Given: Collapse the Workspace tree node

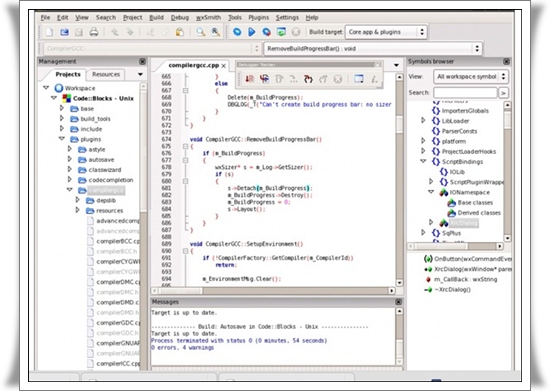Looking at the screenshot, I should click(x=46, y=88).
